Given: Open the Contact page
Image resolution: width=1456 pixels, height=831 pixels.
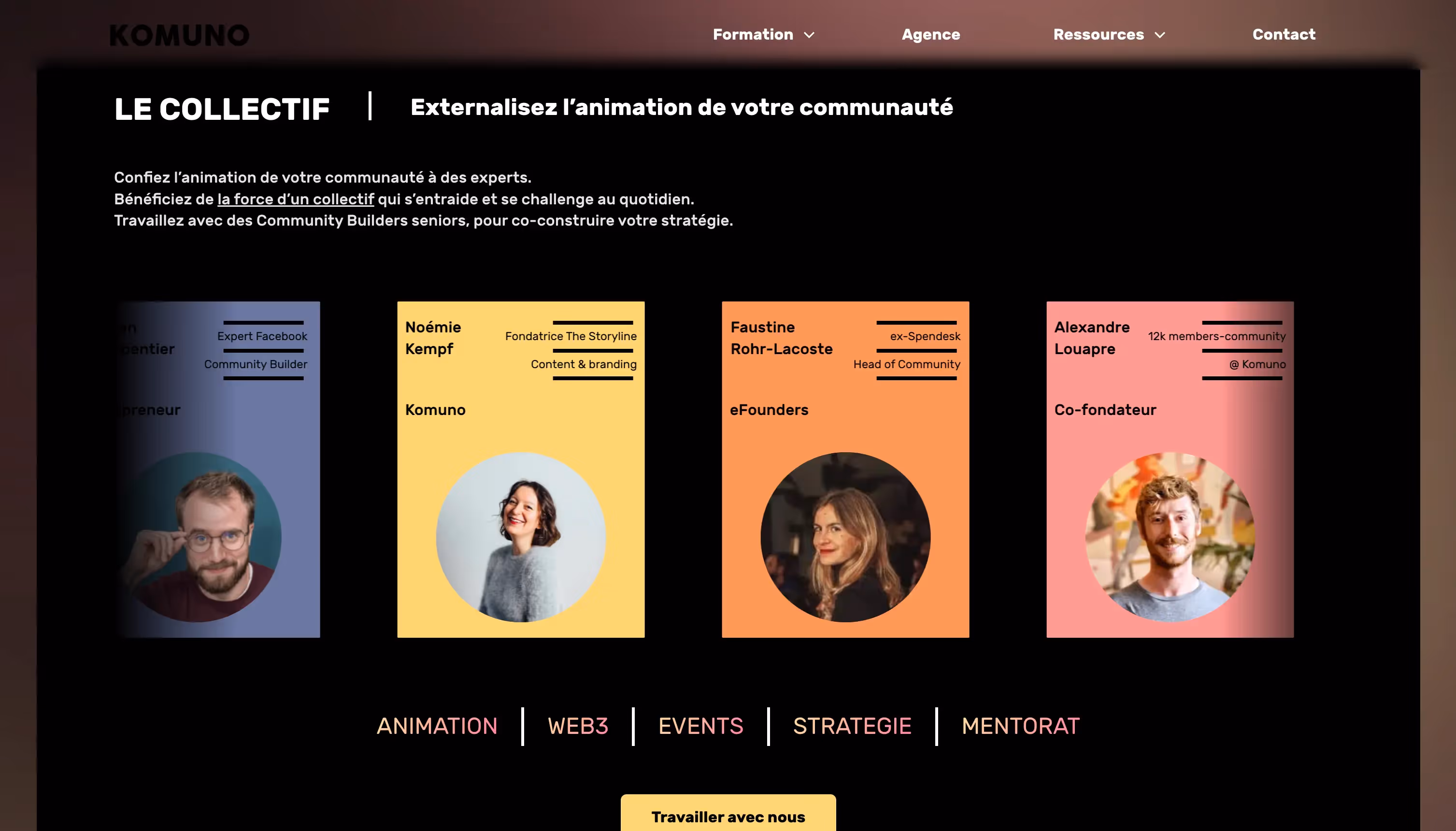Looking at the screenshot, I should pos(1283,35).
